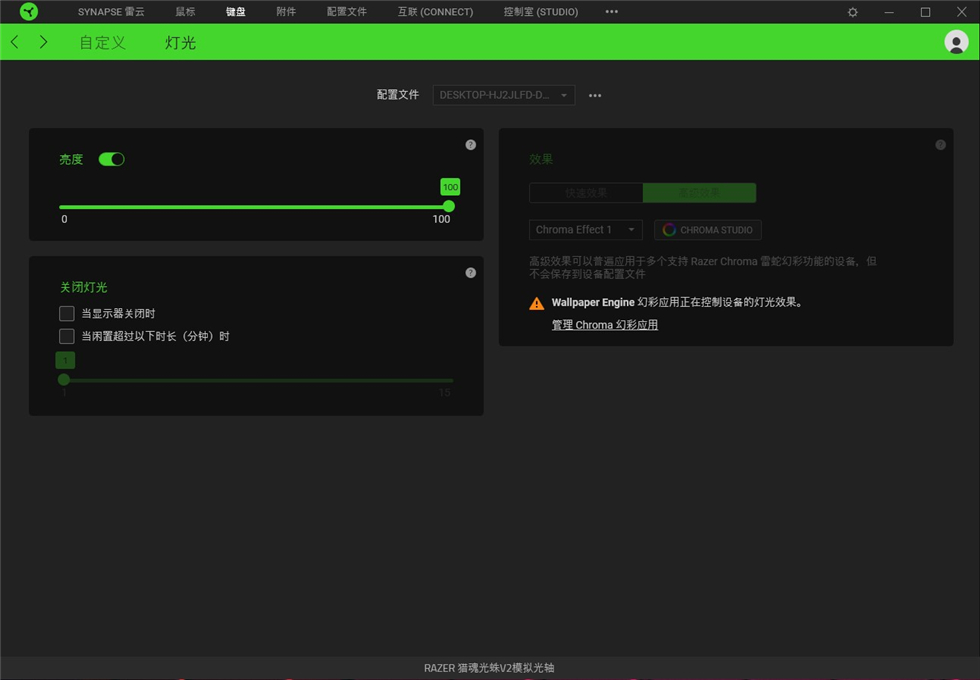Switch to the 附件 tab
Viewport: 980px width, 680px height.
[x=286, y=12]
